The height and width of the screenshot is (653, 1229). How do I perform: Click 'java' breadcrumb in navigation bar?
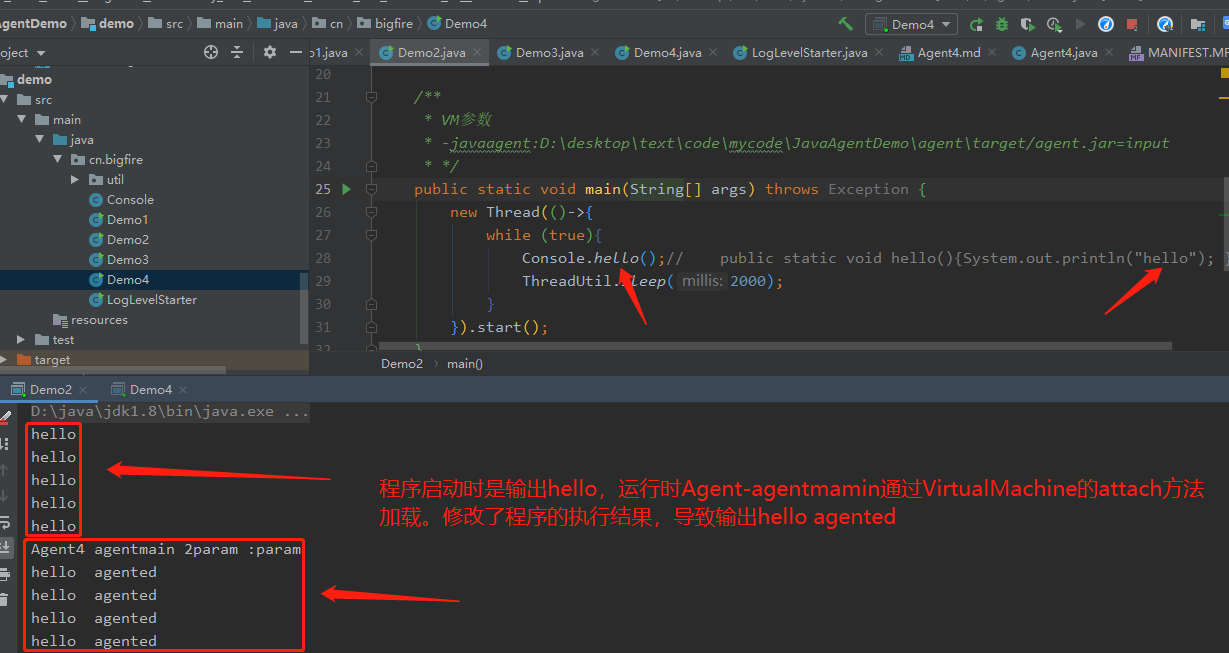coord(278,24)
